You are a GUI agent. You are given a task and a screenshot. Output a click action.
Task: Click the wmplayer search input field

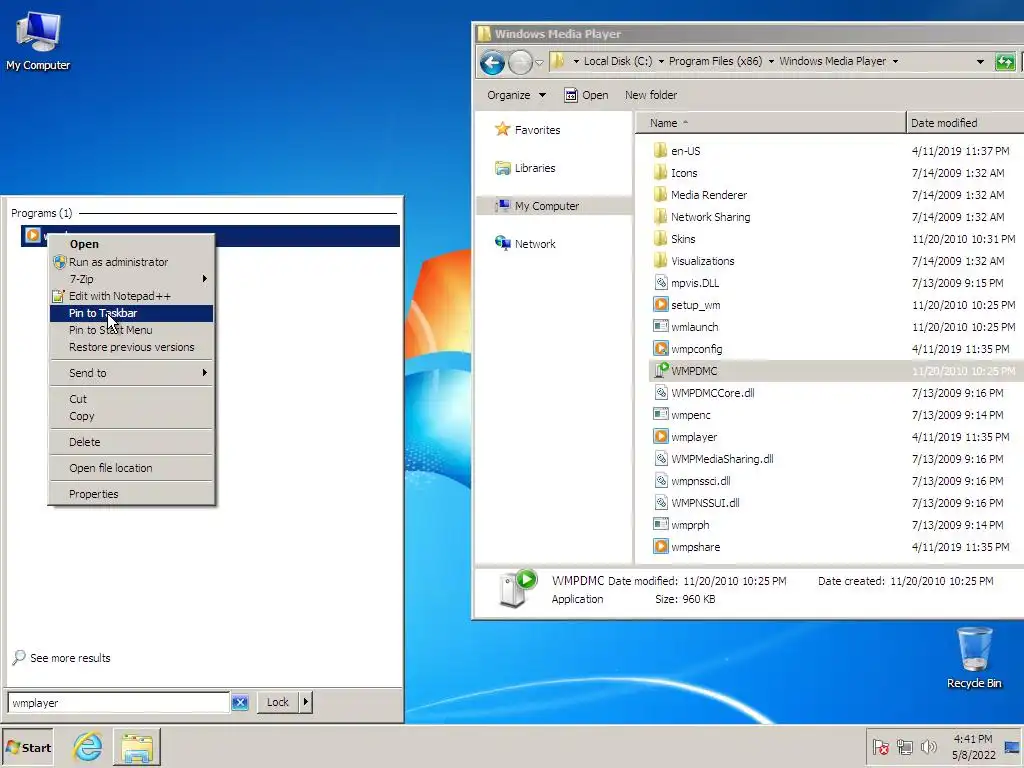coord(118,703)
